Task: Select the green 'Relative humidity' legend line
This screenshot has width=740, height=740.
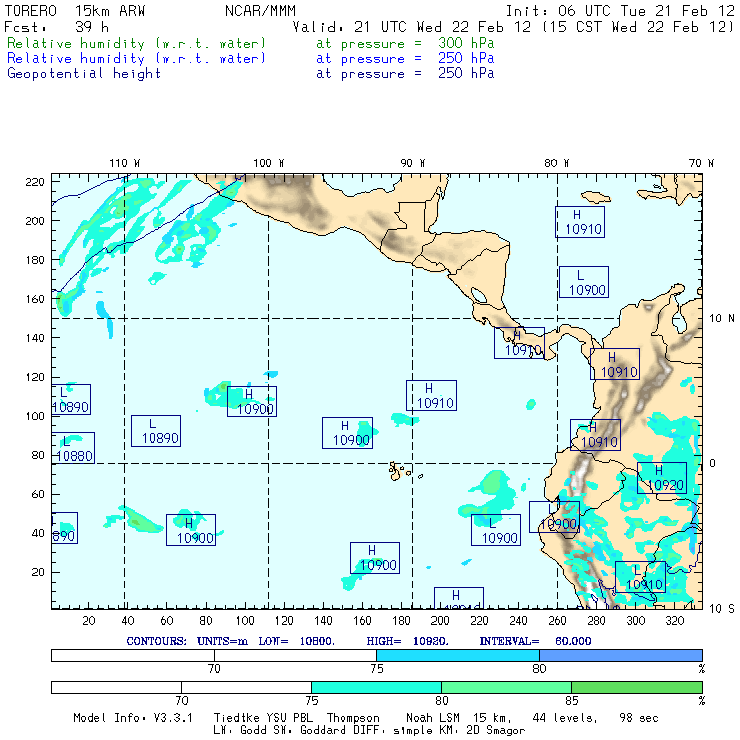Action: pyautogui.click(x=251, y=43)
